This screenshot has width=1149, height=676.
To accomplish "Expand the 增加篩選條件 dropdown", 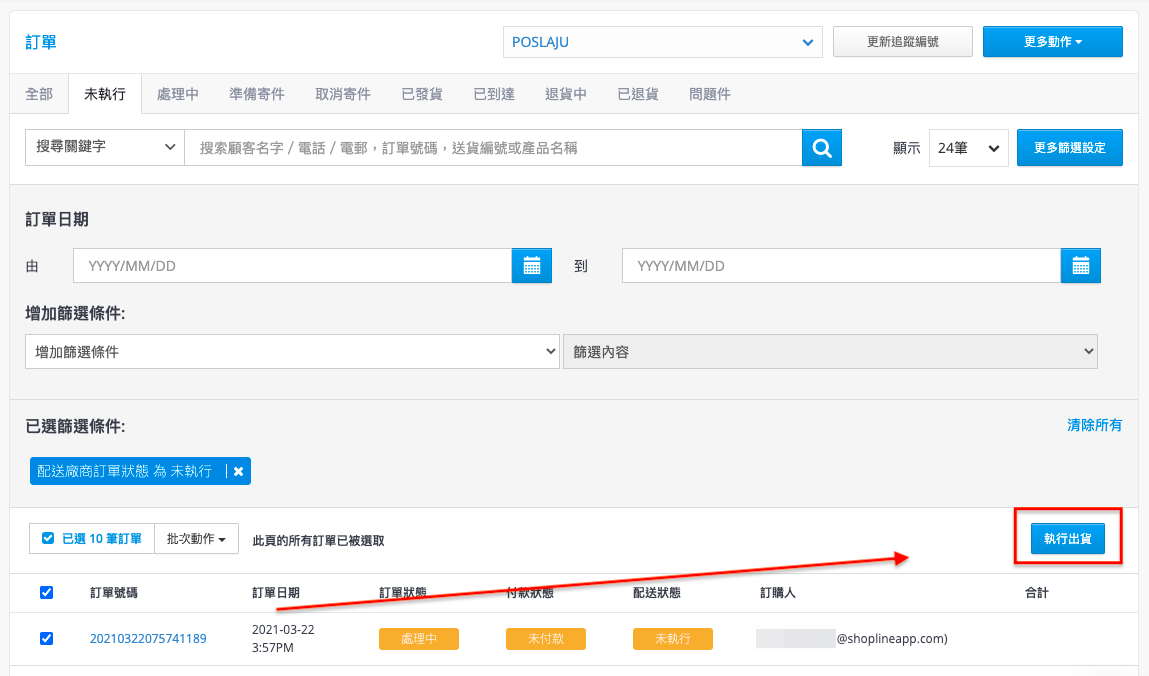I will point(292,352).
